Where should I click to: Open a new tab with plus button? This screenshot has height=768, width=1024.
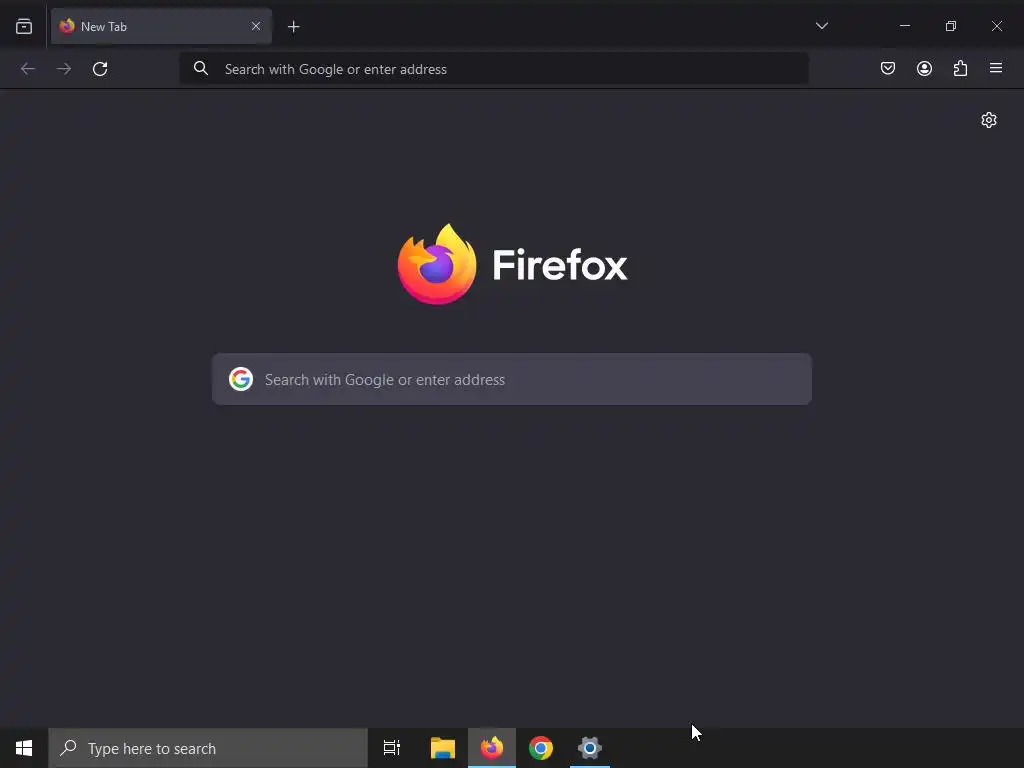tap(294, 27)
